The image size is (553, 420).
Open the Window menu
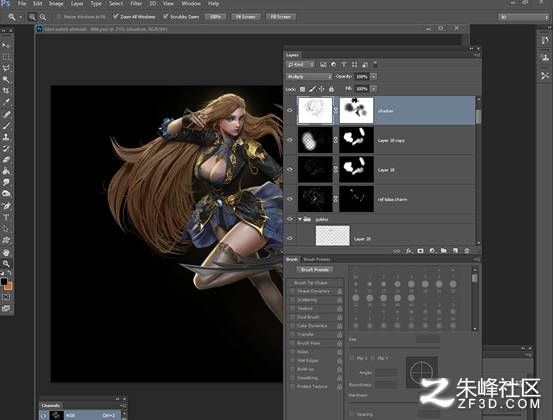click(191, 4)
